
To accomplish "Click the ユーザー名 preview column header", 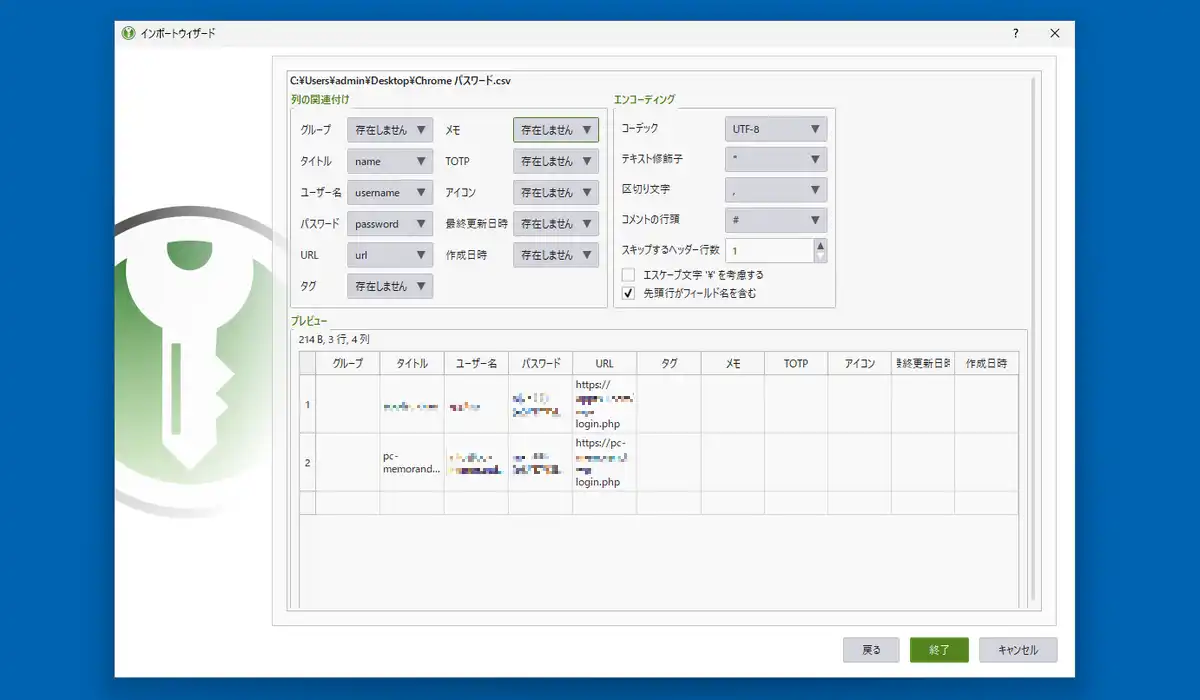I will [x=476, y=364].
